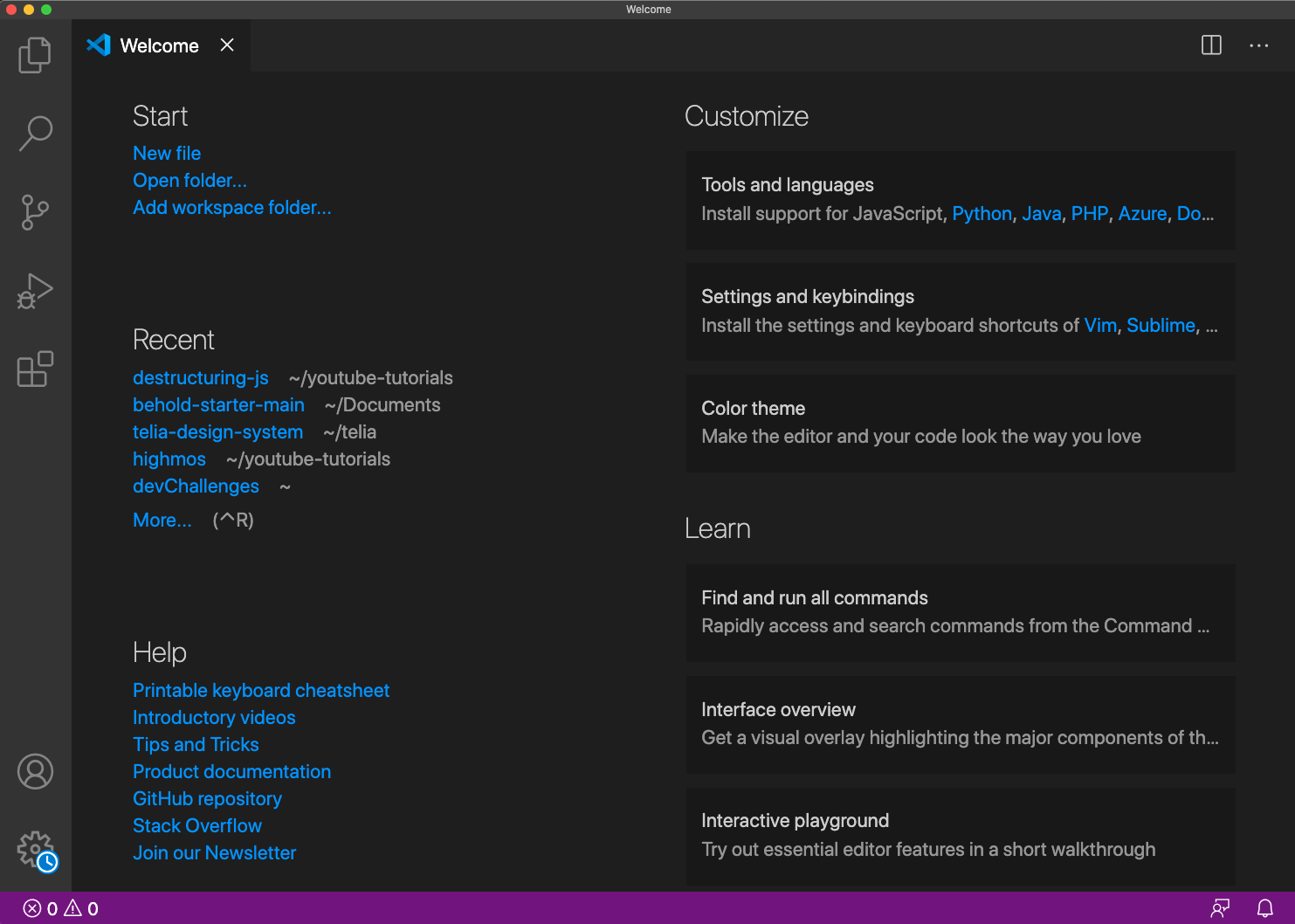Create a new file

[x=166, y=153]
